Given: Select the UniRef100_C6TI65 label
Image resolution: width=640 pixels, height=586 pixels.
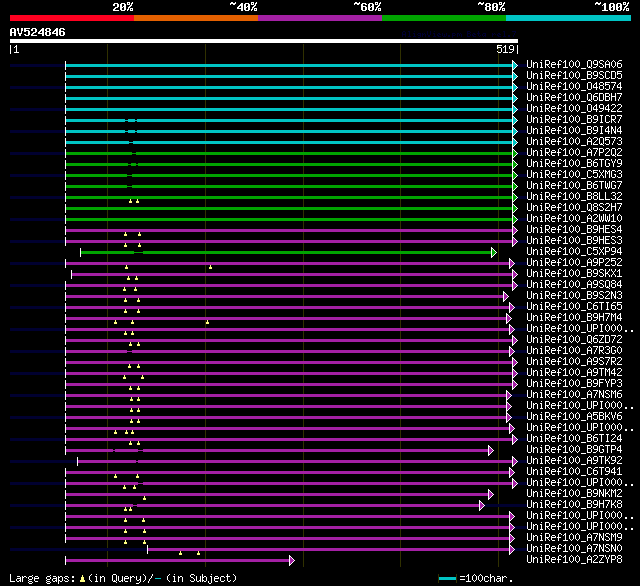Looking at the screenshot, I should coord(574,307).
